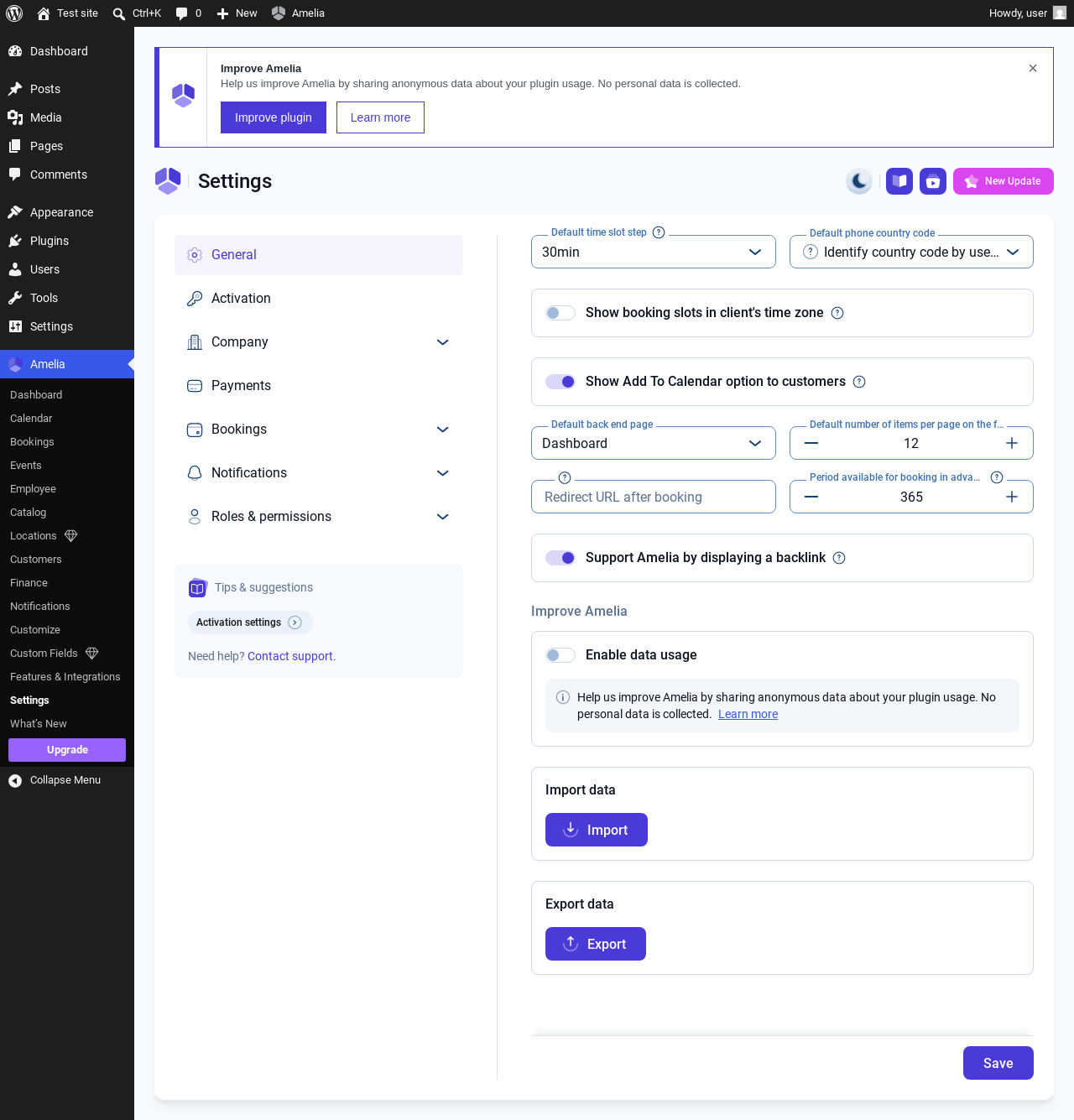Click the Amelia logo beside Settings heading
The width and height of the screenshot is (1074, 1120).
[168, 181]
